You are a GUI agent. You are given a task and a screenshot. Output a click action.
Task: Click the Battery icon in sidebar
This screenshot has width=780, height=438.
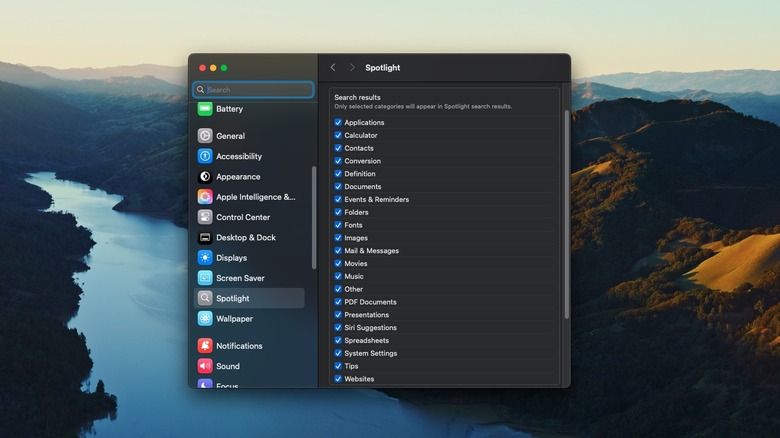(205, 109)
